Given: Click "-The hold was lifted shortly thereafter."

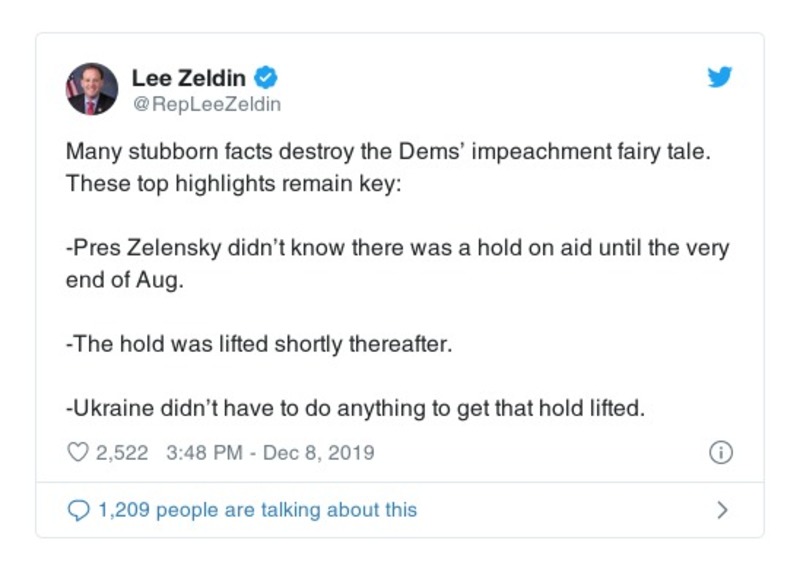Looking at the screenshot, I should (259, 345).
